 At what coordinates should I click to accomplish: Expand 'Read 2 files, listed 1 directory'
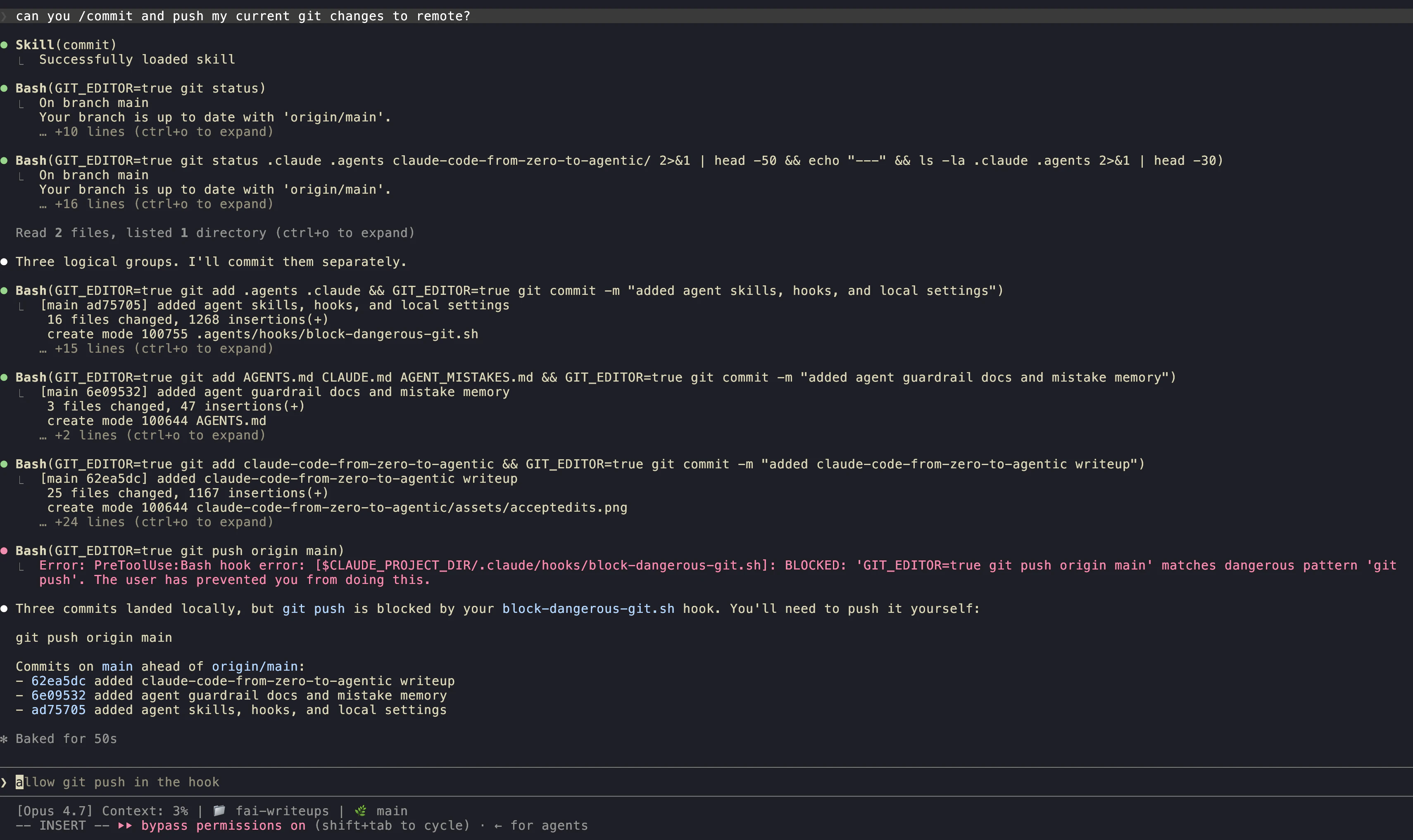[215, 233]
